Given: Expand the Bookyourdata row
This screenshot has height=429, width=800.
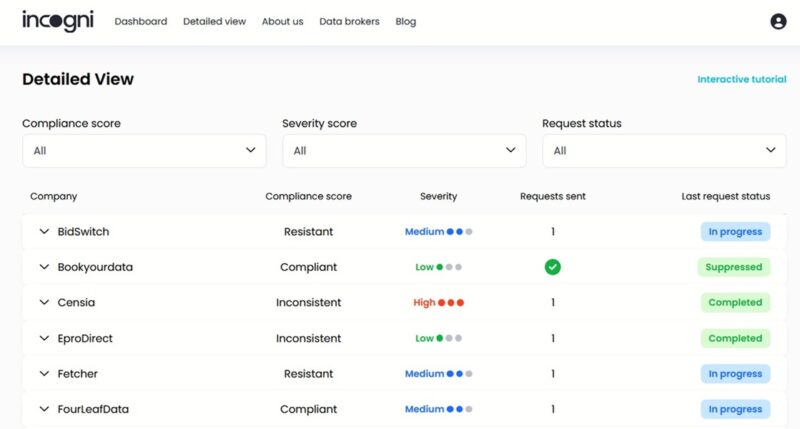Looking at the screenshot, I should pyautogui.click(x=44, y=267).
